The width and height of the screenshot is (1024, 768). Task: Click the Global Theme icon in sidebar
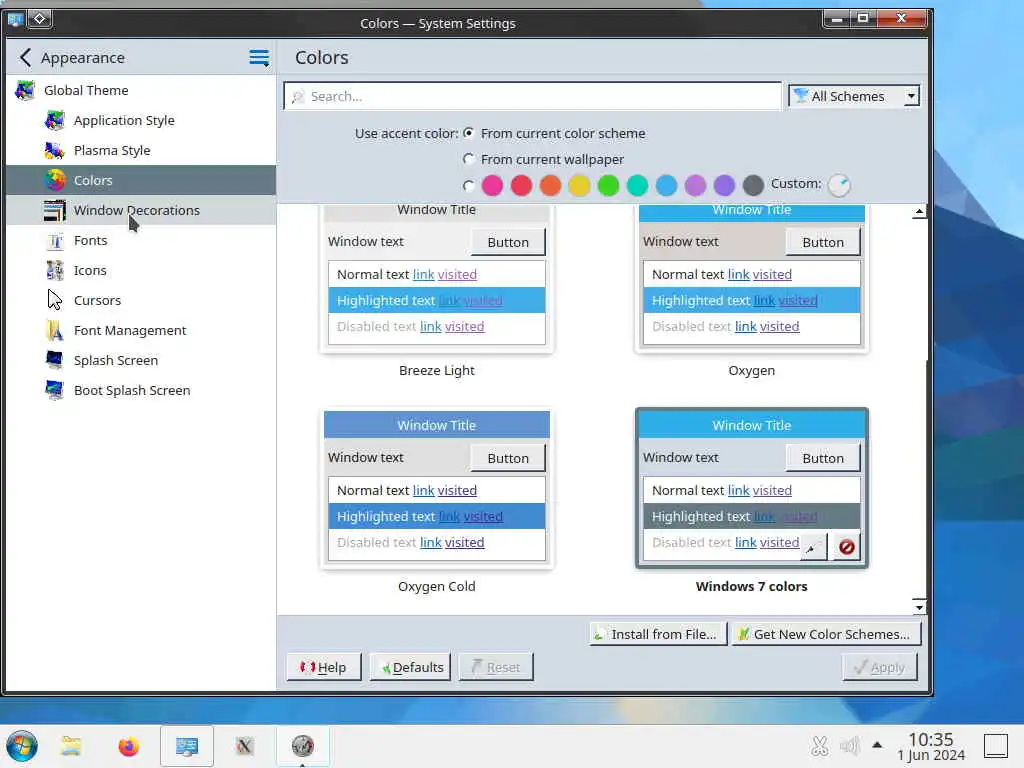(25, 90)
